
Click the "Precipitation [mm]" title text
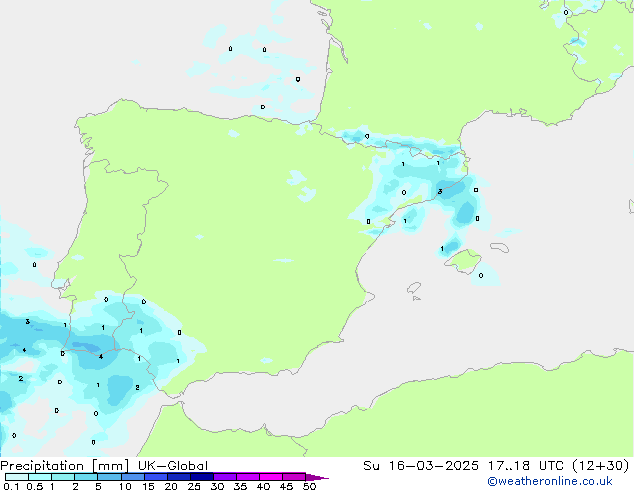click(64, 466)
